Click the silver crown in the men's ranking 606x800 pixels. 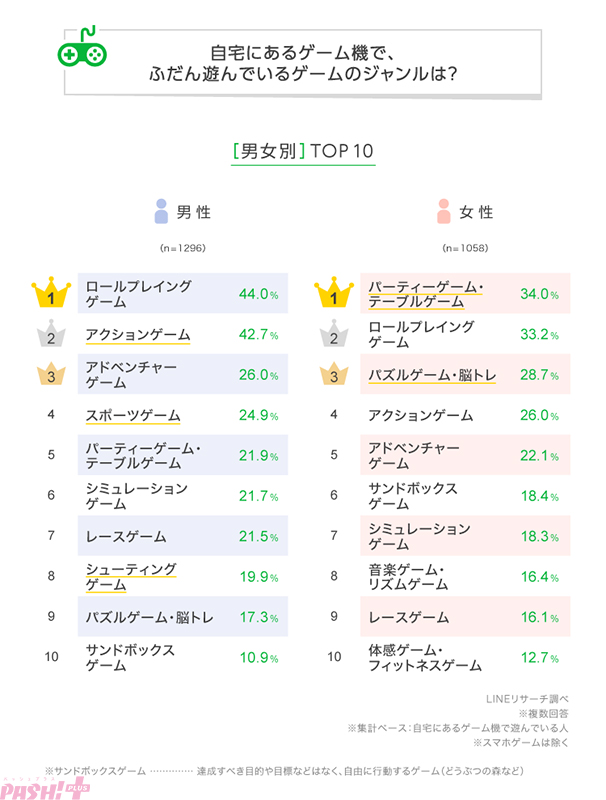click(x=49, y=335)
